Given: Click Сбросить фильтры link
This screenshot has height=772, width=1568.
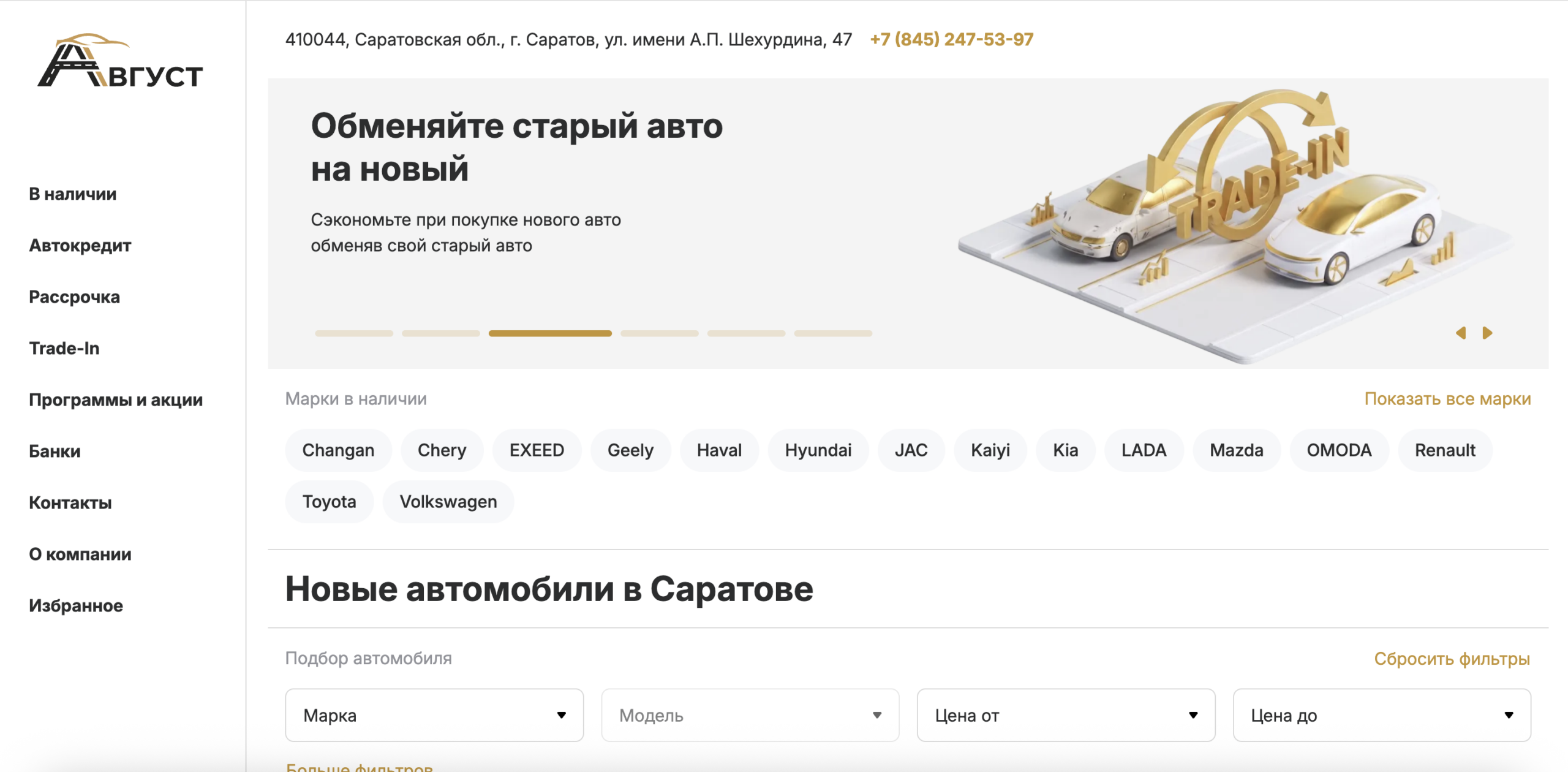Looking at the screenshot, I should click(1452, 659).
